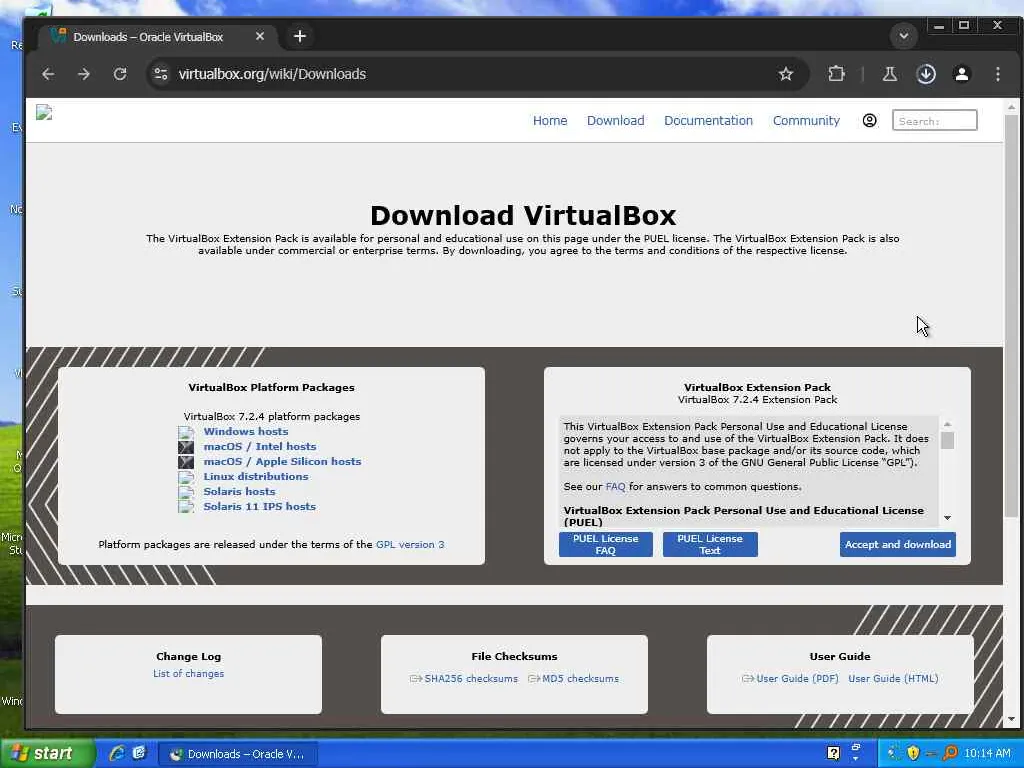1024x768 pixels.
Task: Open the macOS / Intel hosts link
Action: 260,447
